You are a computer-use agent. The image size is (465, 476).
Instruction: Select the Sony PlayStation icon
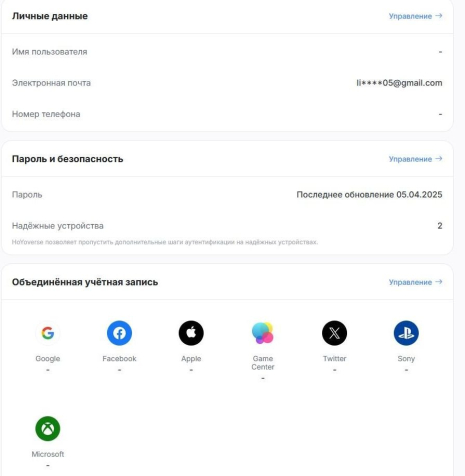coord(406,333)
